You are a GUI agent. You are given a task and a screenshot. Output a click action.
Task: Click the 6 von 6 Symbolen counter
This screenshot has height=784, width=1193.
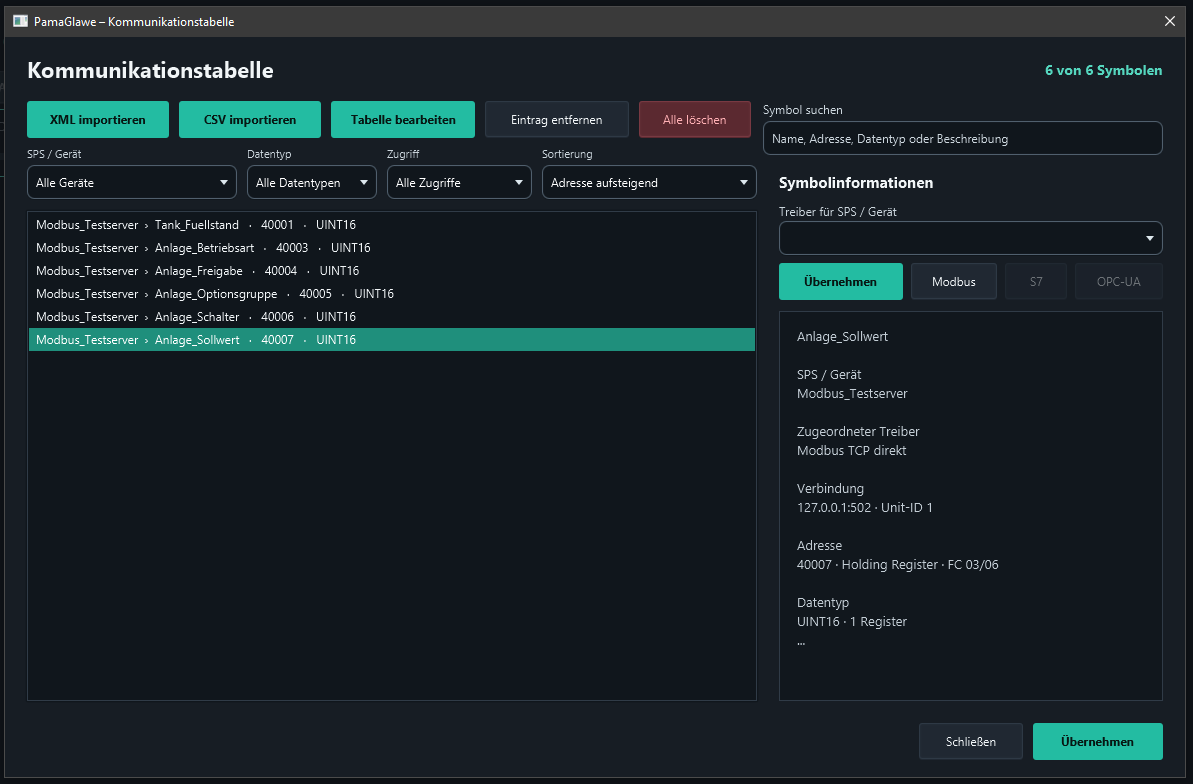click(x=1103, y=70)
